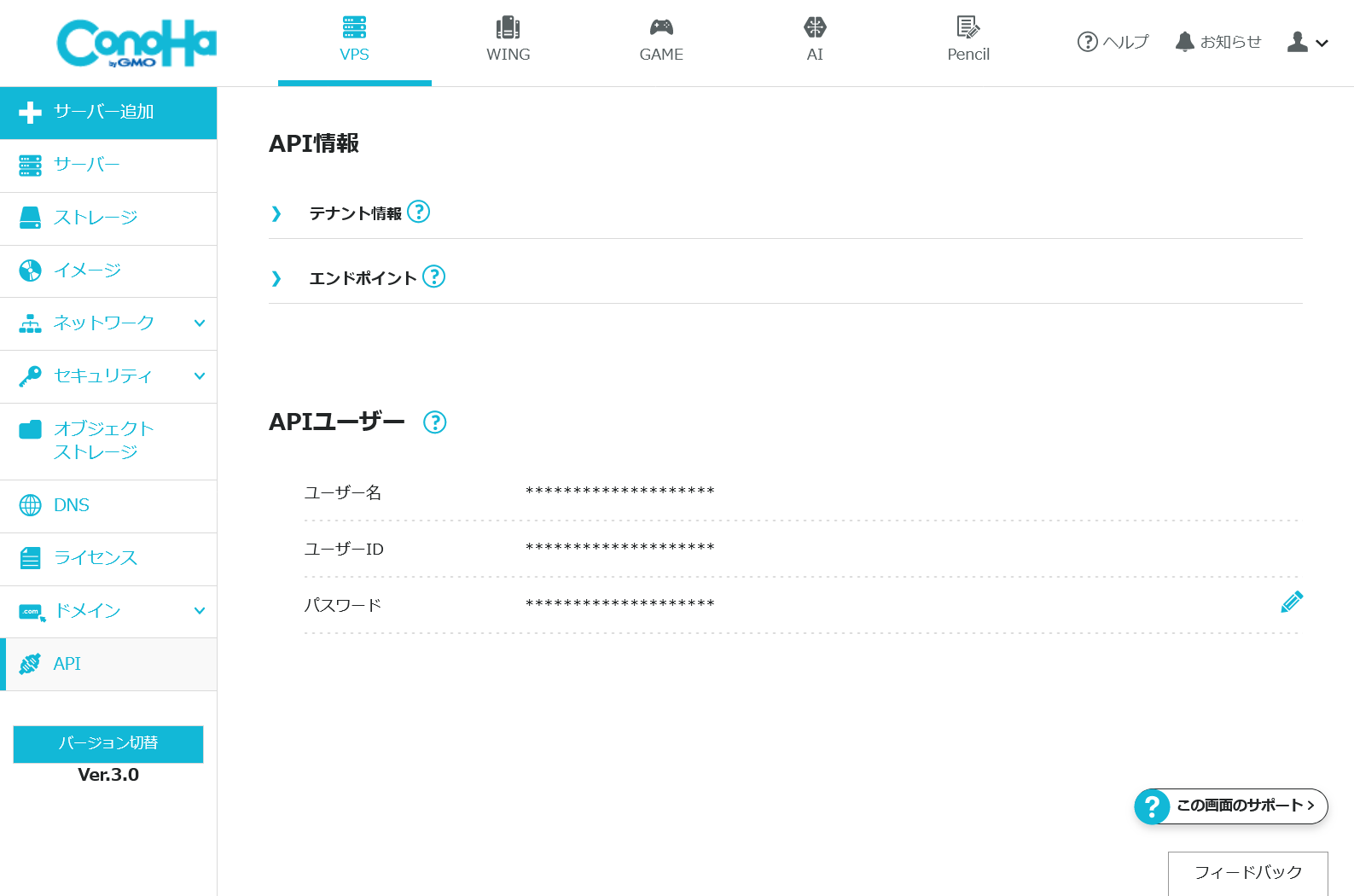Open the account dropdown chevron
The height and width of the screenshot is (896, 1354).
click(1322, 43)
